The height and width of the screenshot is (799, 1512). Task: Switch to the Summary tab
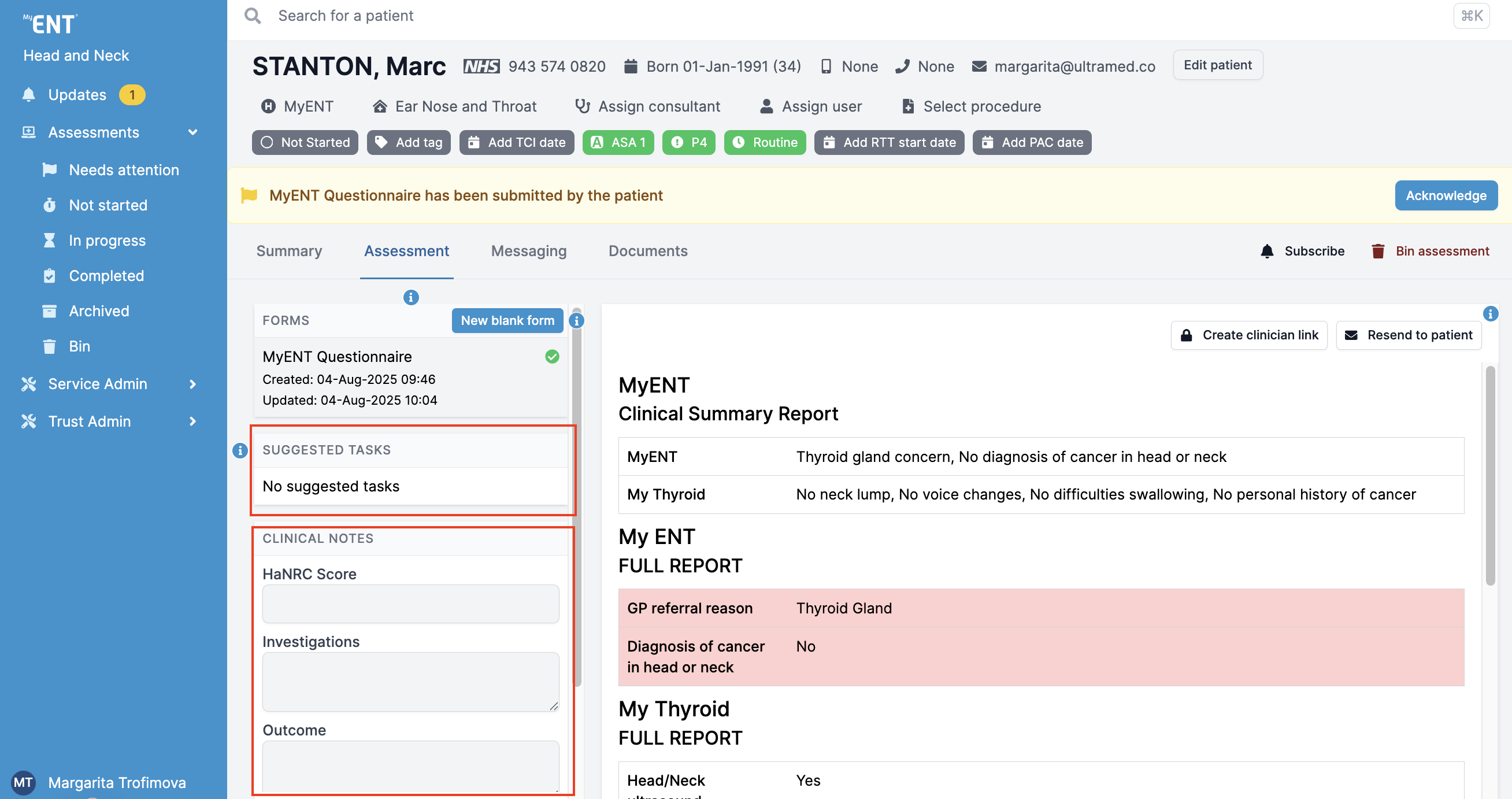coord(289,251)
